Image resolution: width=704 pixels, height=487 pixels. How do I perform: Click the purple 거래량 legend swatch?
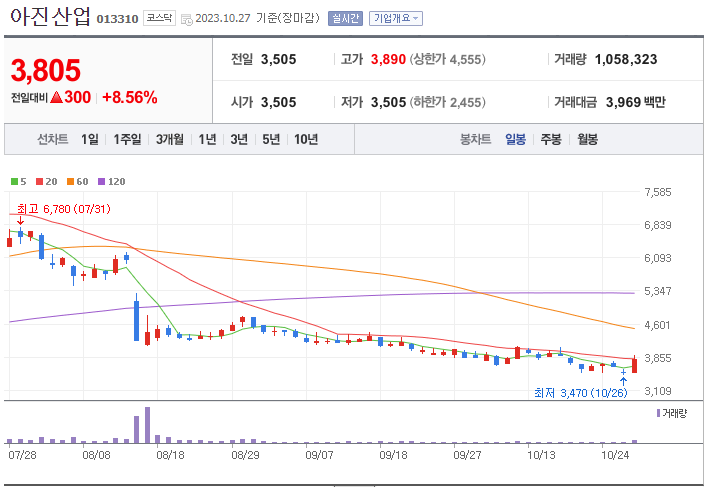coord(658,413)
